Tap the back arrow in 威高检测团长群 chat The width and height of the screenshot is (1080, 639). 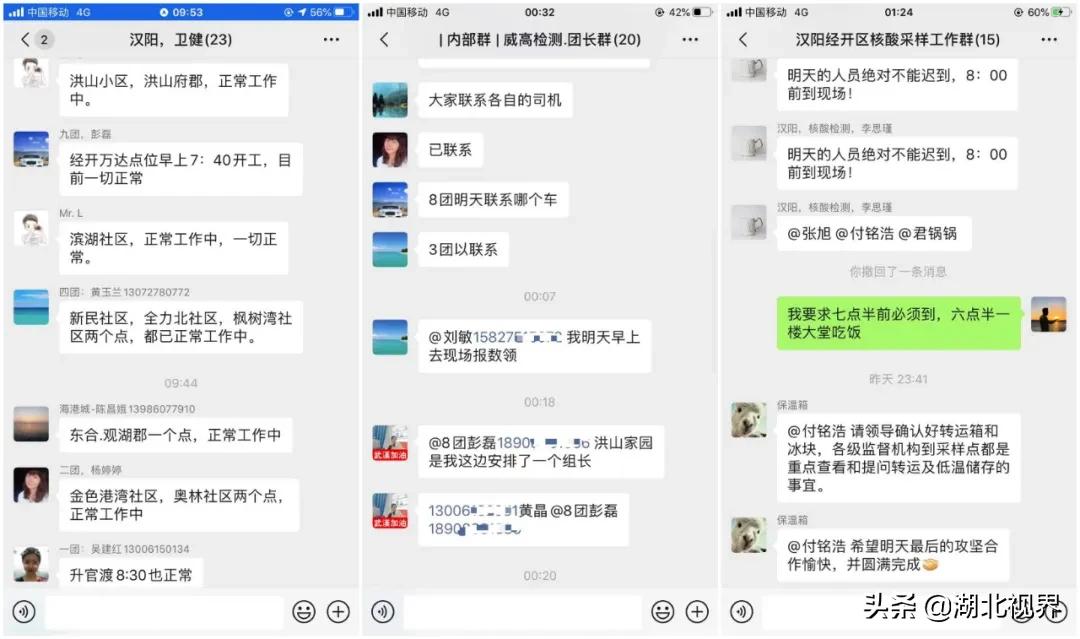(x=382, y=38)
